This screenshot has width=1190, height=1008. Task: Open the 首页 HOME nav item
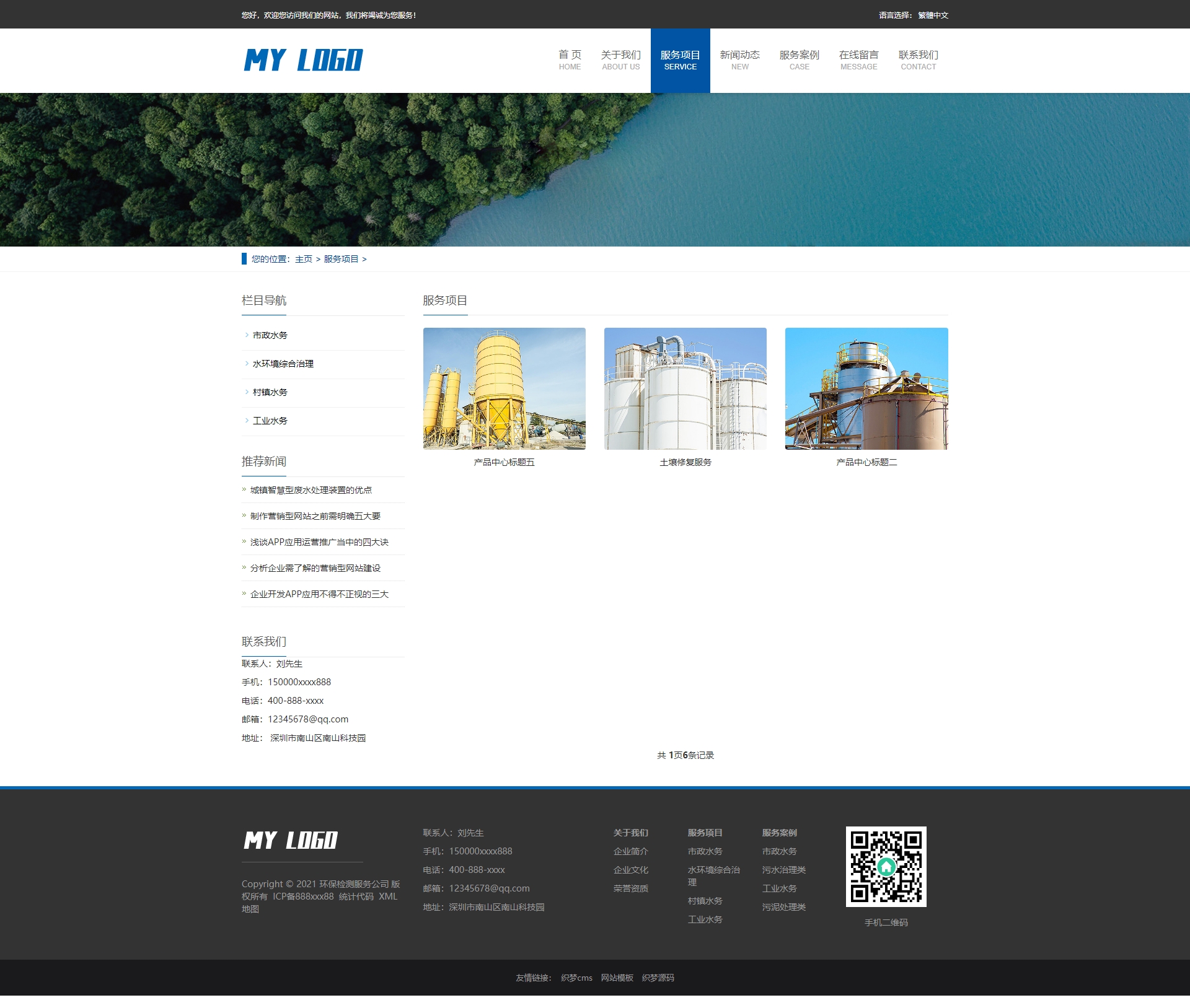pyautogui.click(x=570, y=60)
